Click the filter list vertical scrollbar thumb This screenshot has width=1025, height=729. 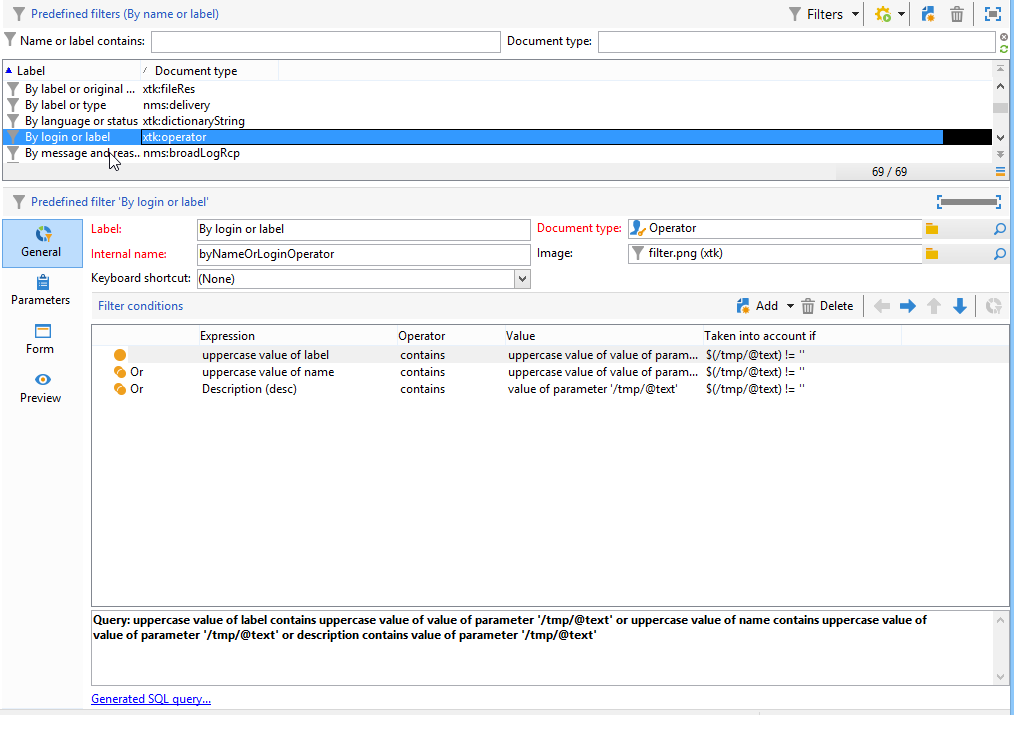coord(1000,108)
